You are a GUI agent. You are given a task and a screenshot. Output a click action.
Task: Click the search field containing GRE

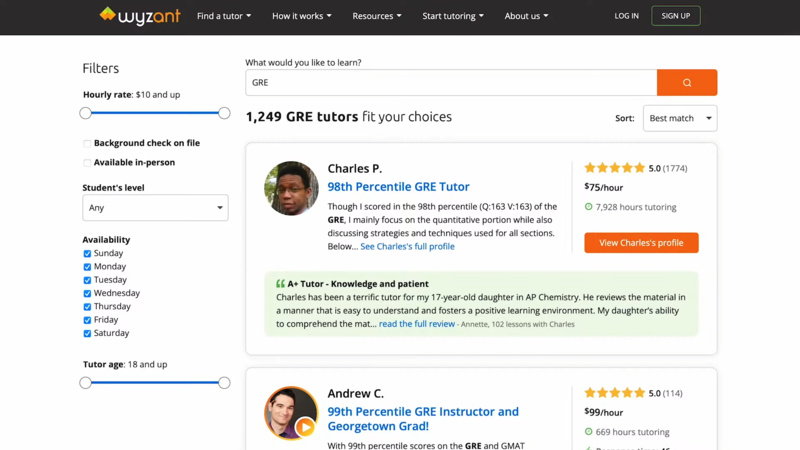pos(451,83)
